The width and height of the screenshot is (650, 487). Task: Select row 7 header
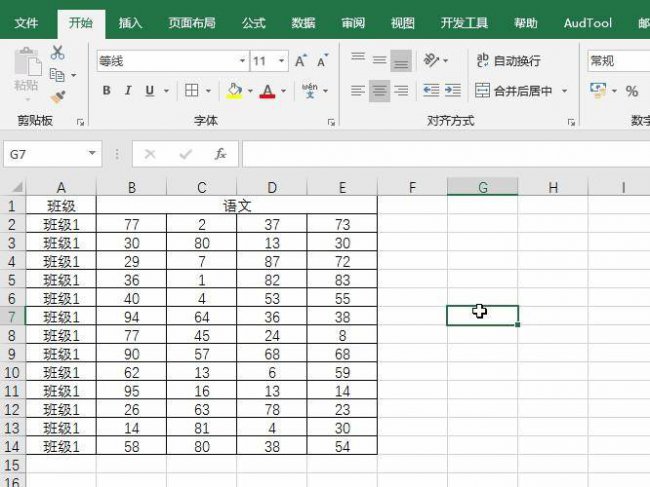click(x=12, y=317)
